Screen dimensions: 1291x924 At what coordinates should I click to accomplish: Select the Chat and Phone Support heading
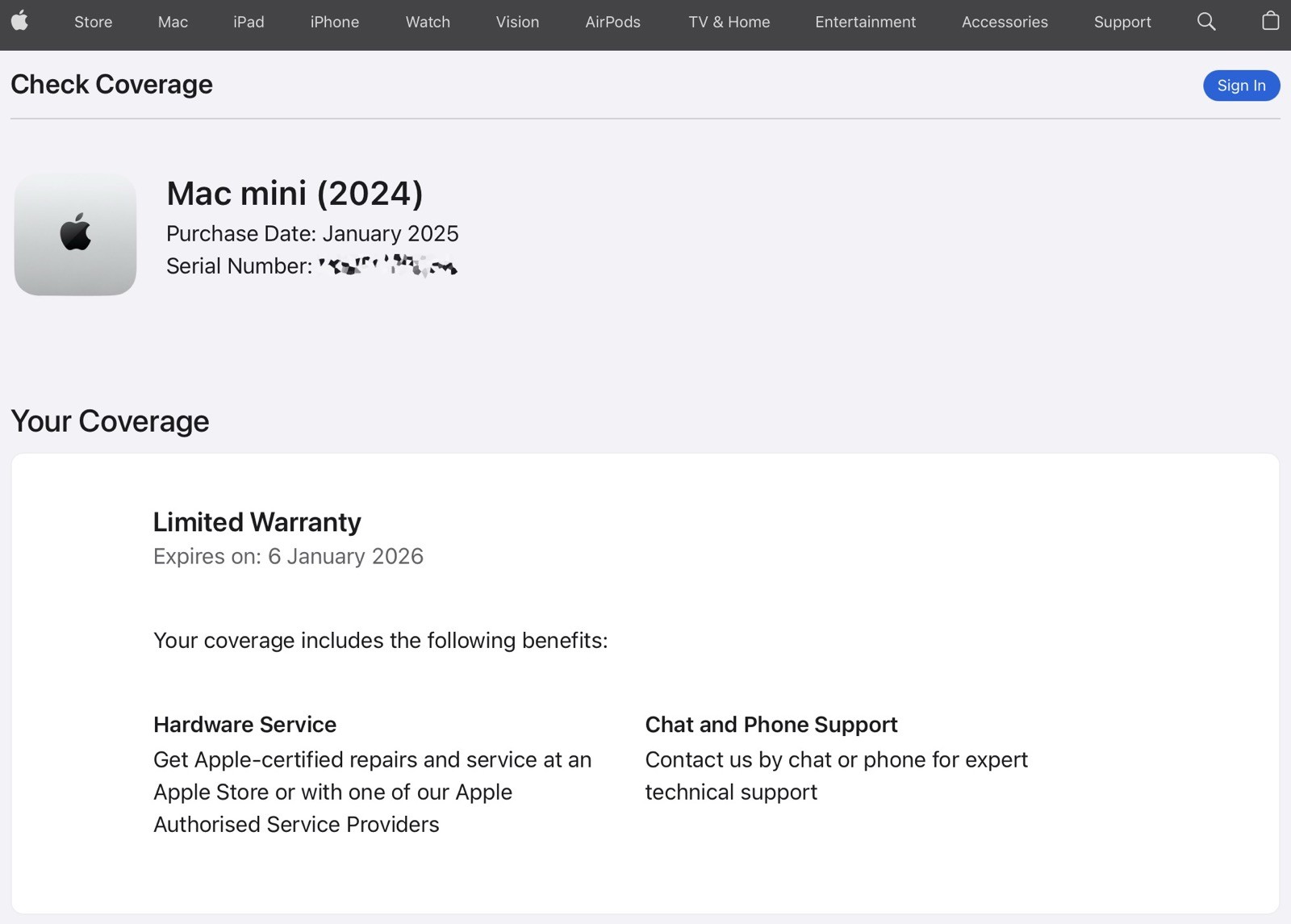coord(771,725)
